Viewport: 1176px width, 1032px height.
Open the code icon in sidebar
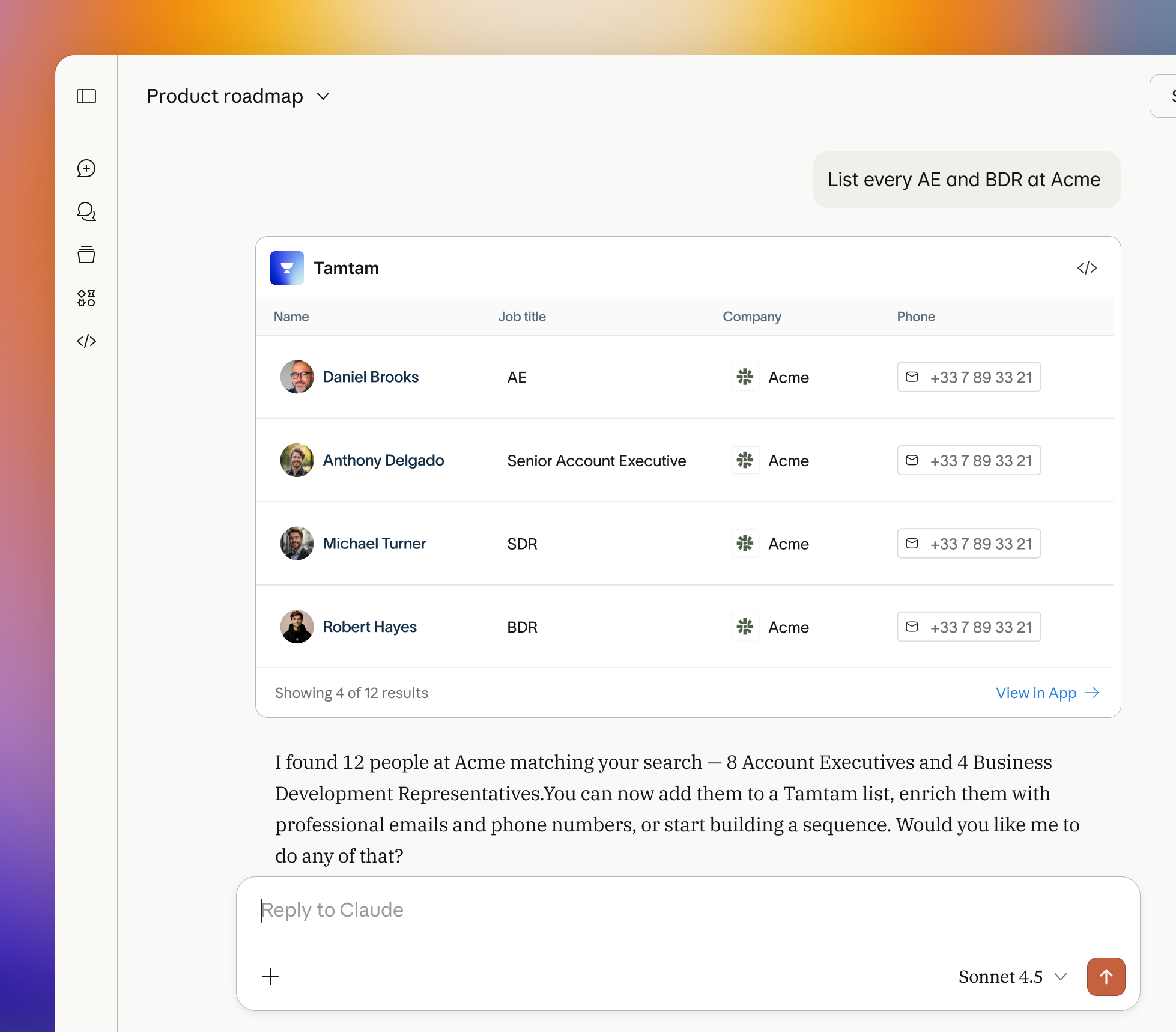coord(86,341)
